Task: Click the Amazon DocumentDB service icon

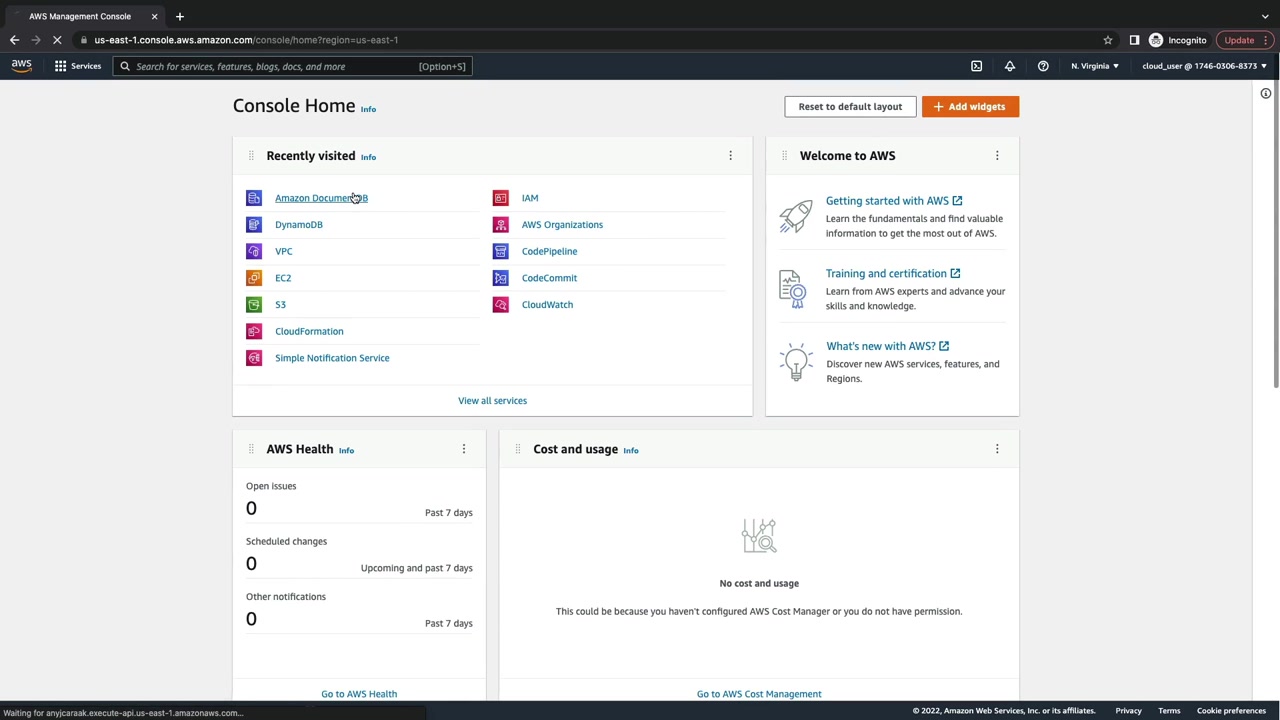Action: (x=254, y=198)
